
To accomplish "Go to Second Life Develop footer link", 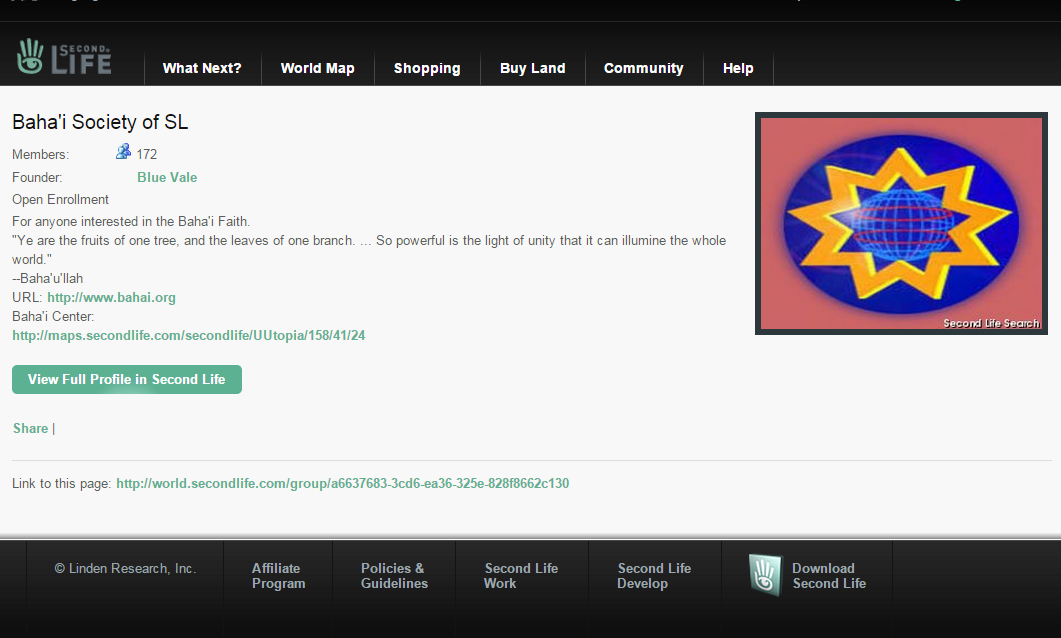I will tap(654, 576).
